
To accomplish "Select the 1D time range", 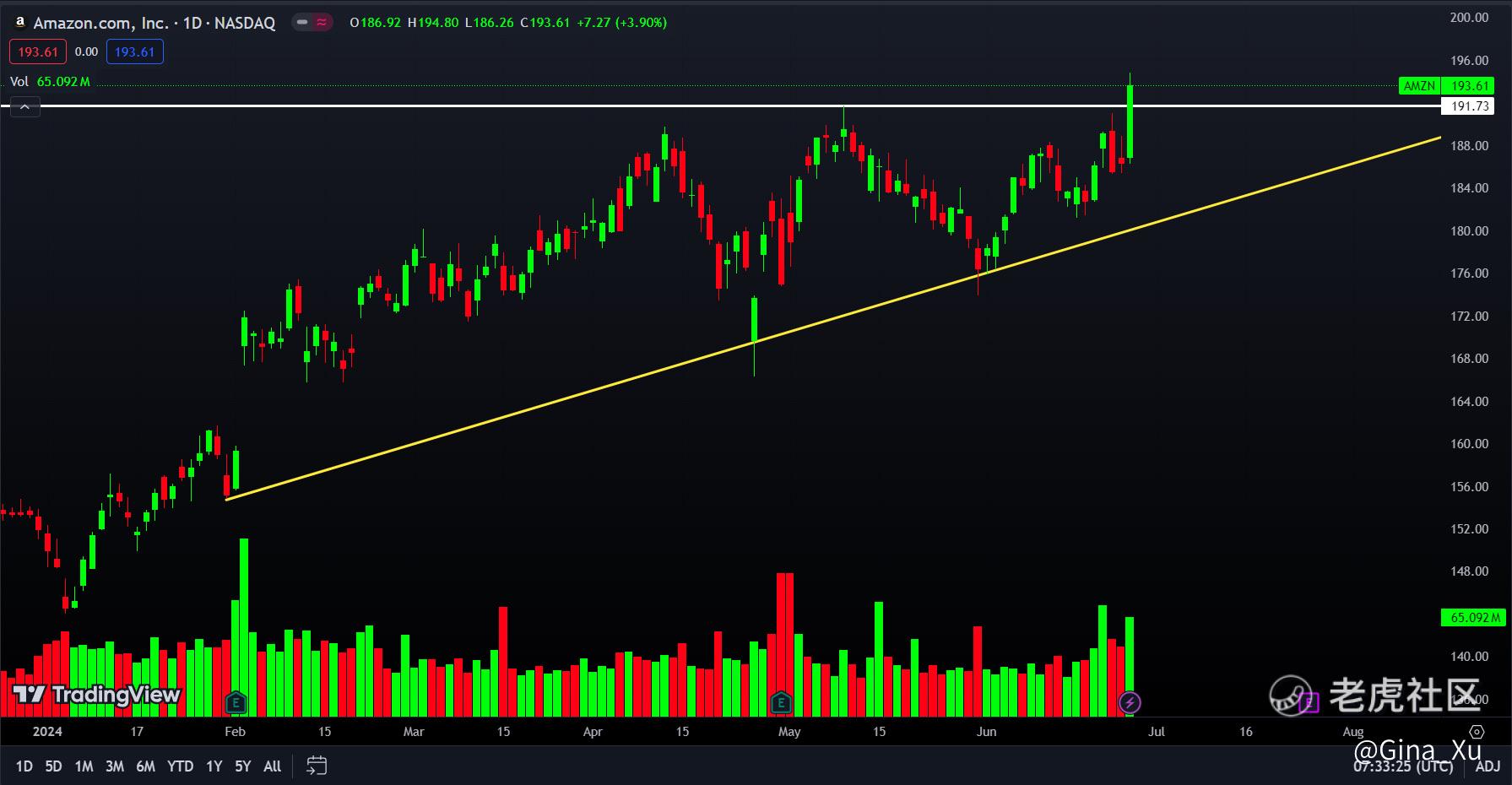I will 24,766.
